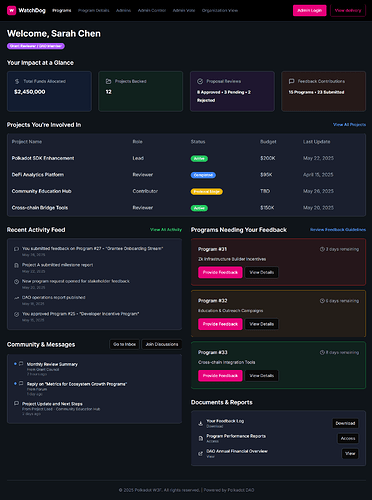This screenshot has height=500, width=372.
Task: Select the Polkadot SDK Enhancement project row
Action: 186,158
